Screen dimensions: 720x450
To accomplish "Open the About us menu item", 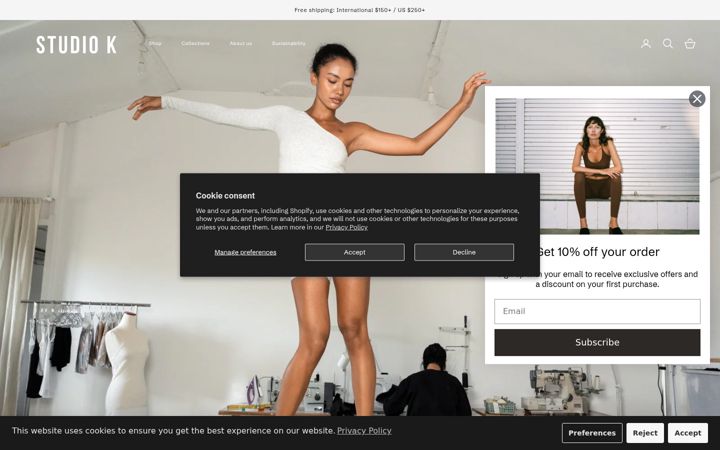I will click(x=241, y=44).
